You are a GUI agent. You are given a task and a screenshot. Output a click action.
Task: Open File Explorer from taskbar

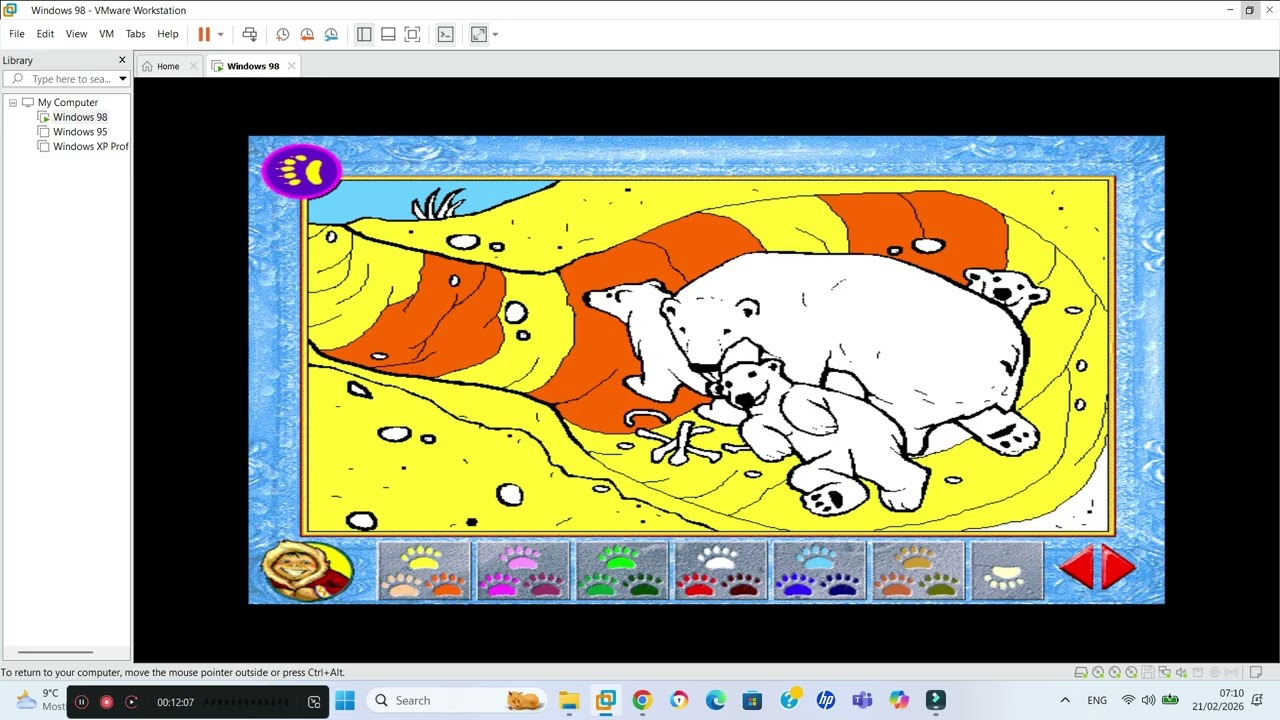(569, 700)
